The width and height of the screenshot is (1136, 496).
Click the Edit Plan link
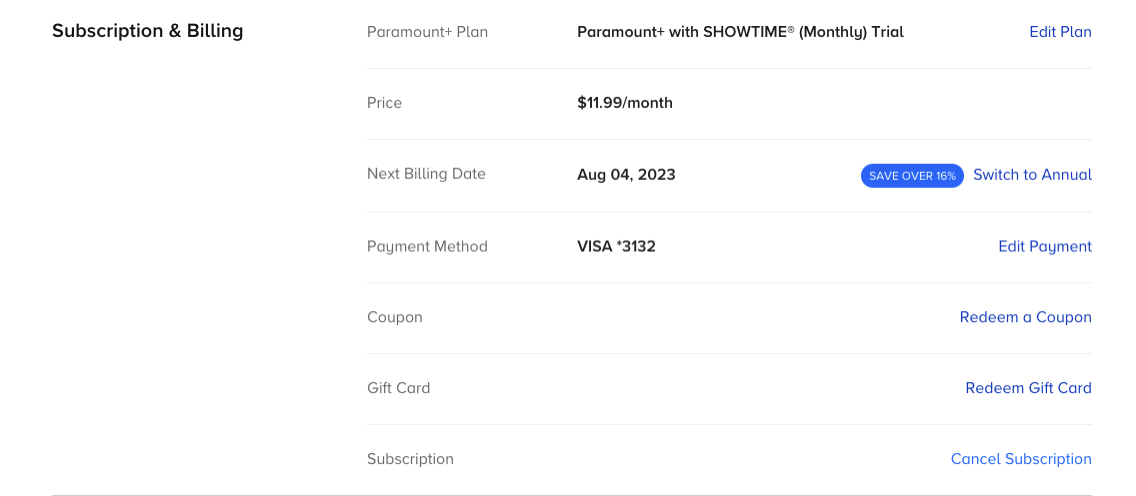point(1060,32)
